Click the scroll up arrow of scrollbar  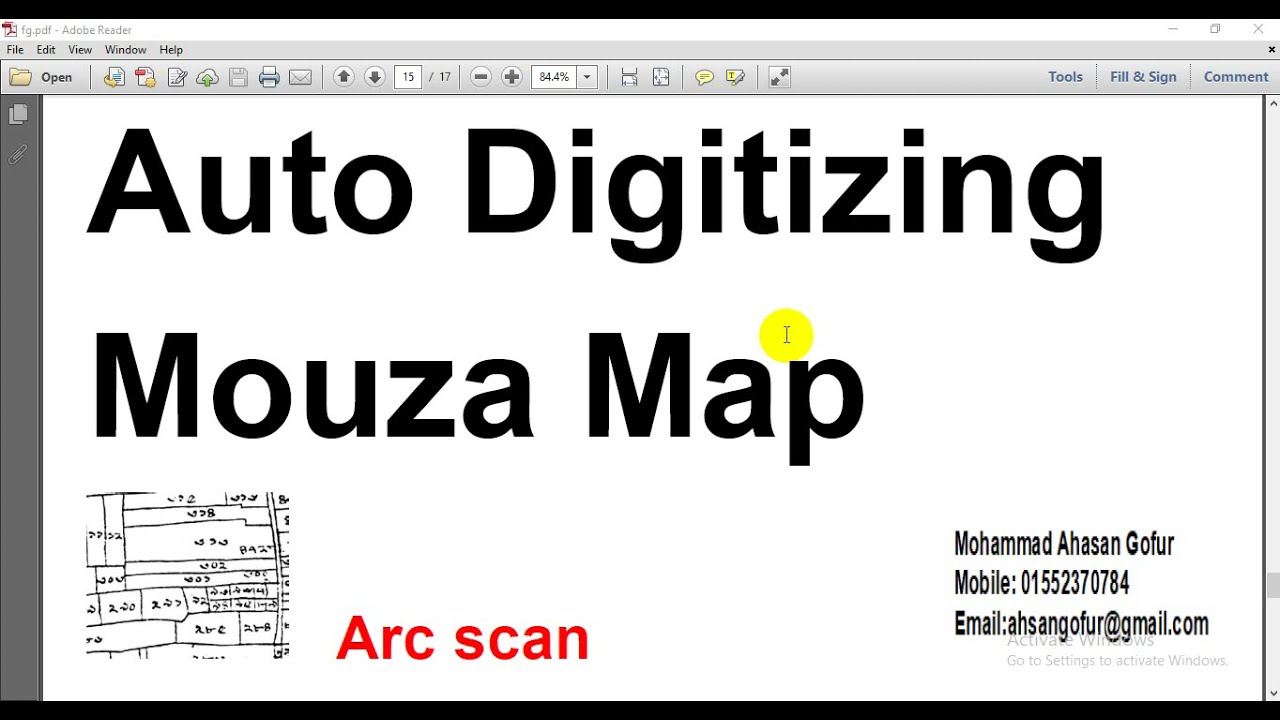tap(1273, 103)
